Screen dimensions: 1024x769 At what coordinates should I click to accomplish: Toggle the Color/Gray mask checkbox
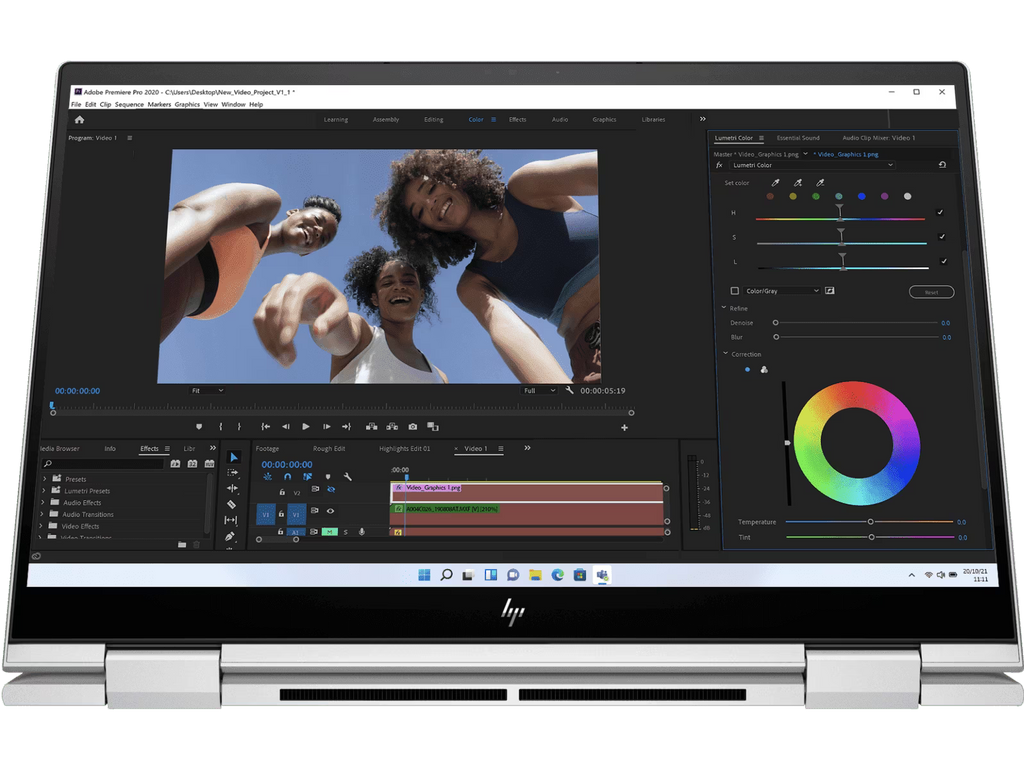[x=735, y=291]
